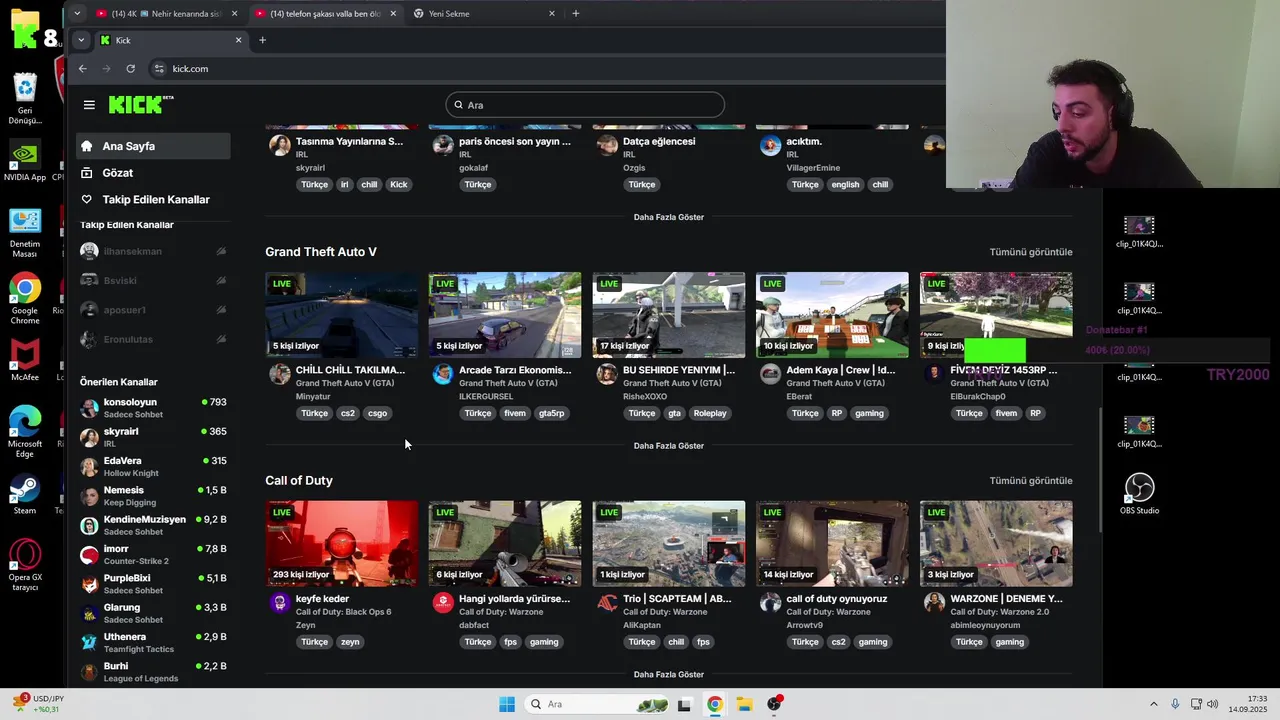Viewport: 1280px width, 720px height.
Task: Open Ana Sayfa in sidebar
Action: (x=153, y=146)
